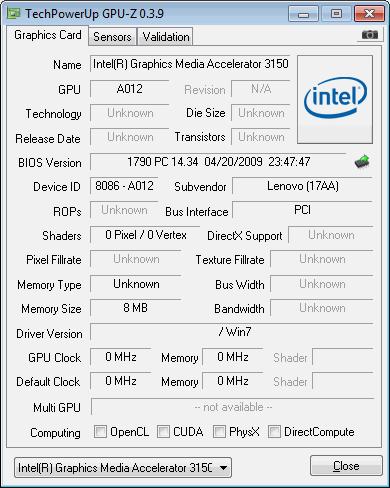This screenshot has height=488, width=390.
Task: Enable the OpenCL checkbox
Action: [x=100, y=431]
